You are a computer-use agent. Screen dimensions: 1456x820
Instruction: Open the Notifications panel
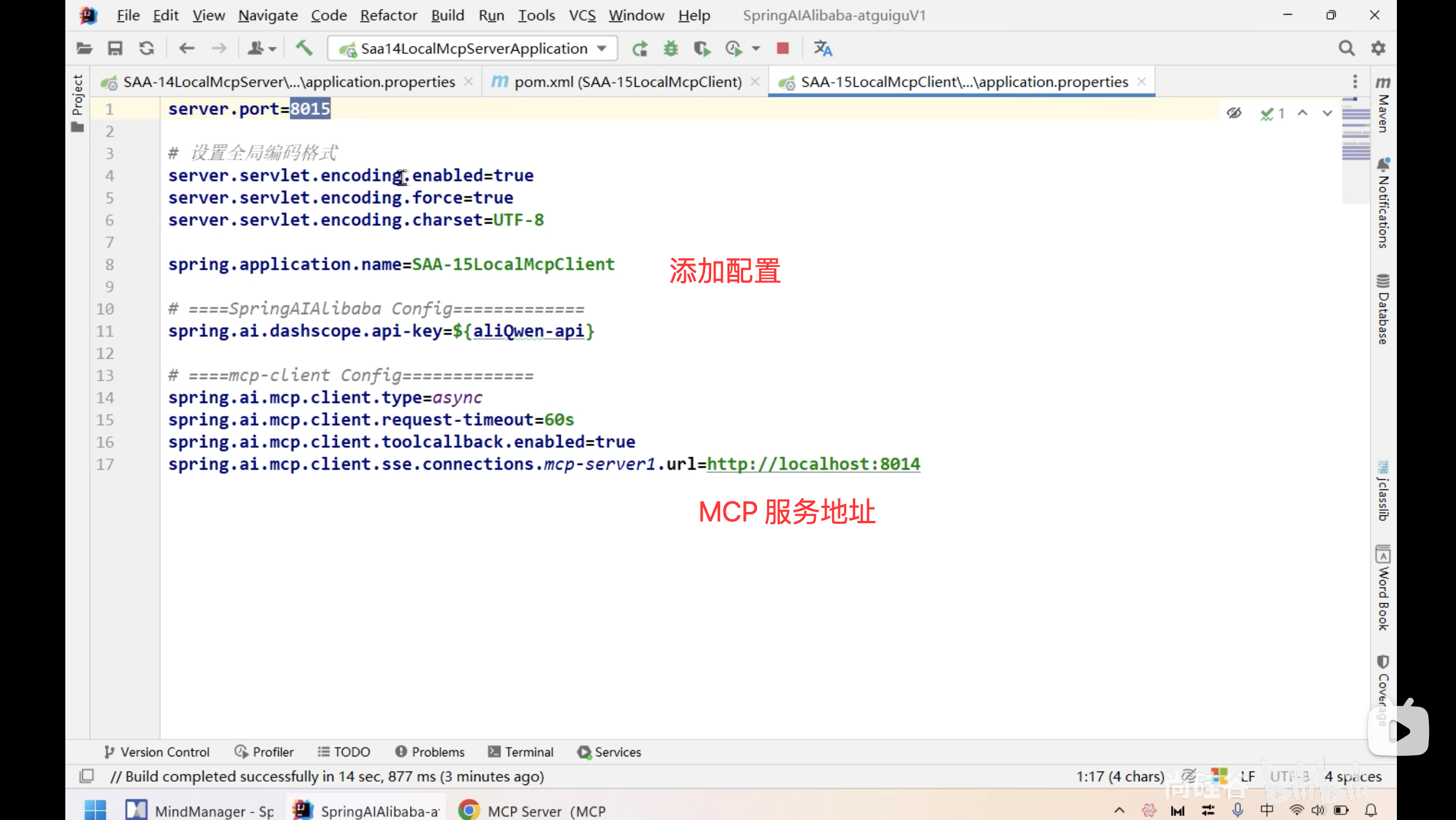[1383, 203]
